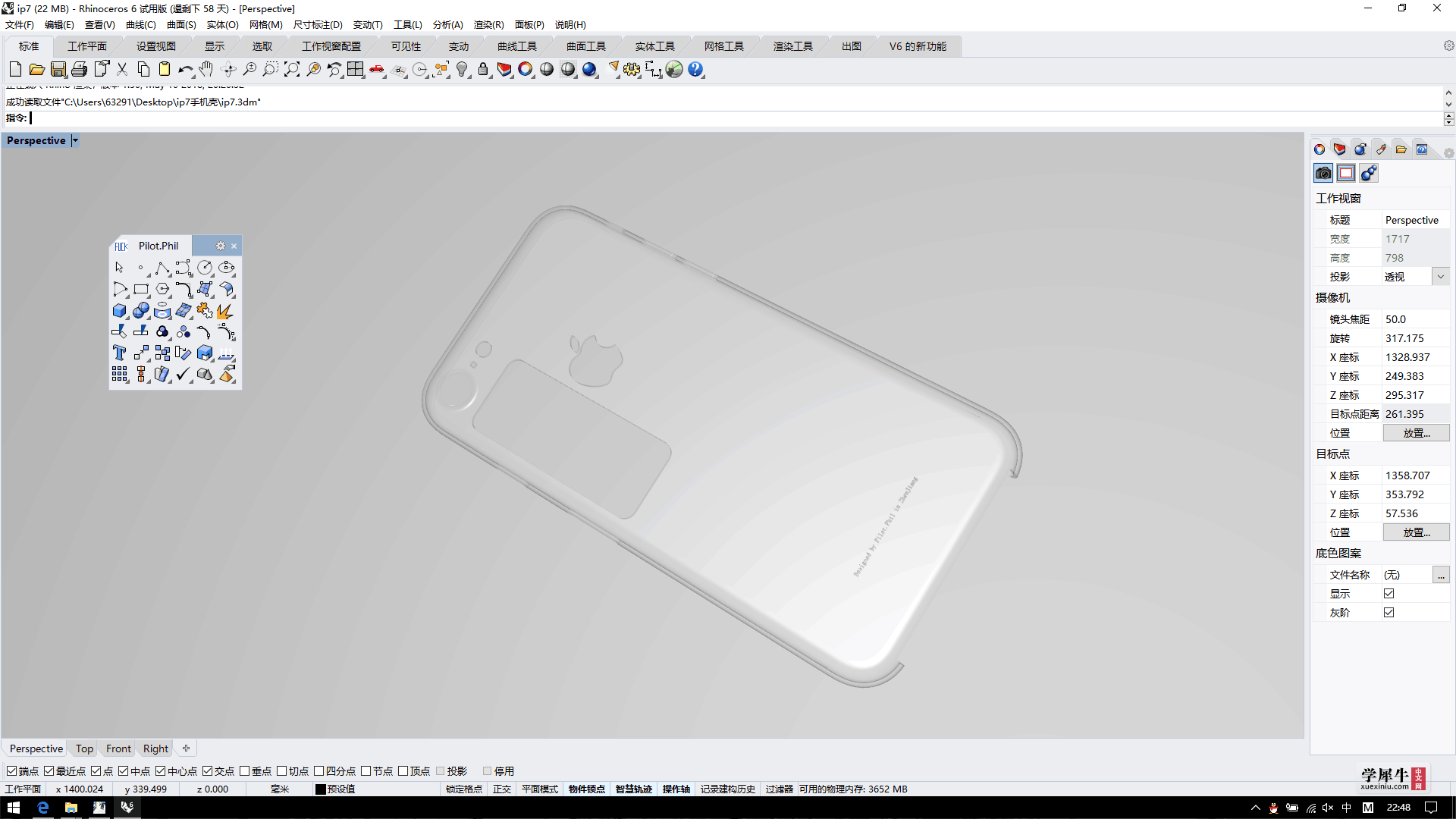Click the padlock lock icon
Screen dimensions: 1456x819
pyautogui.click(x=483, y=70)
